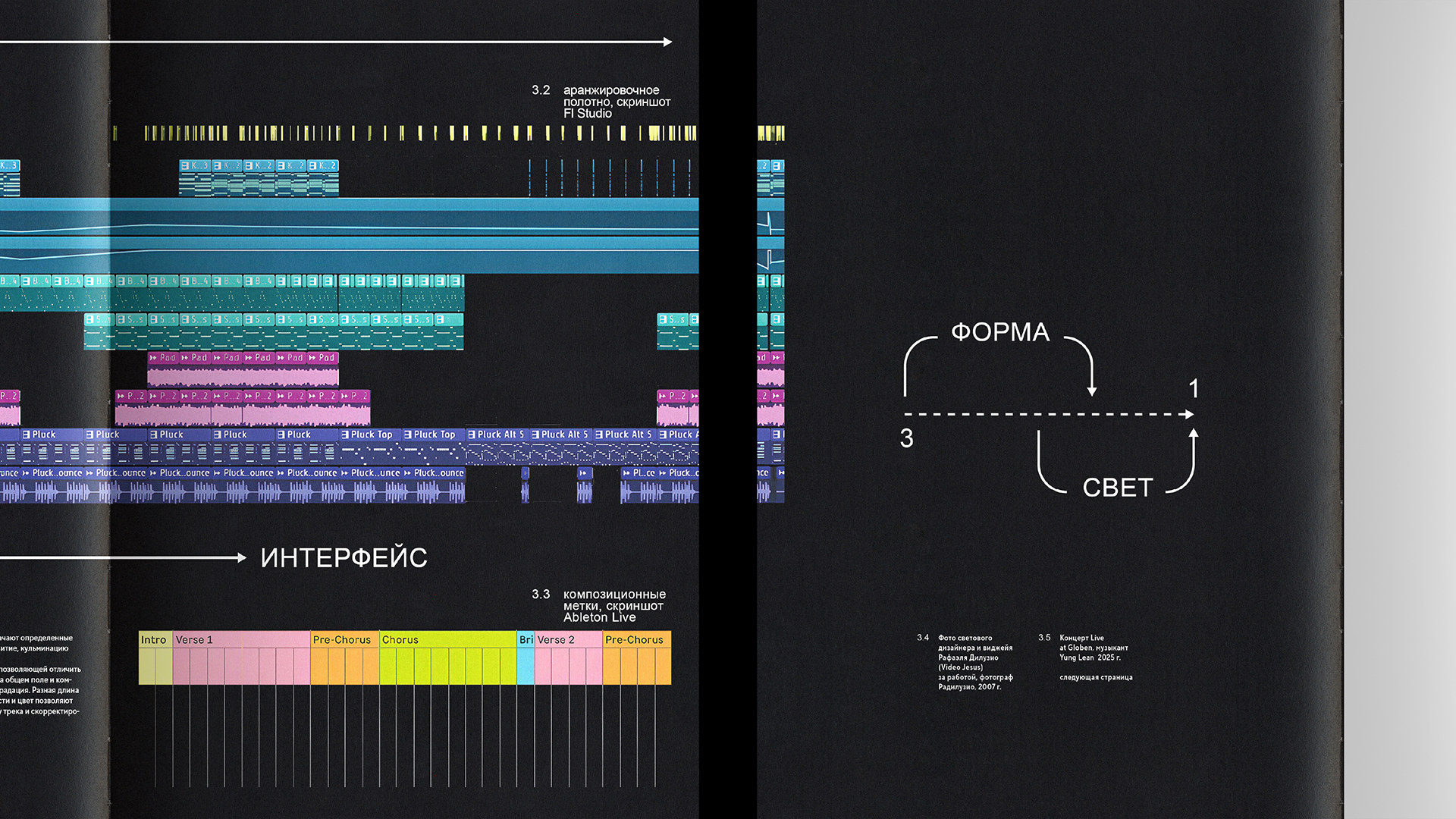This screenshot has width=1456, height=819.
Task: Click the следующая страница text
Action: [1096, 677]
